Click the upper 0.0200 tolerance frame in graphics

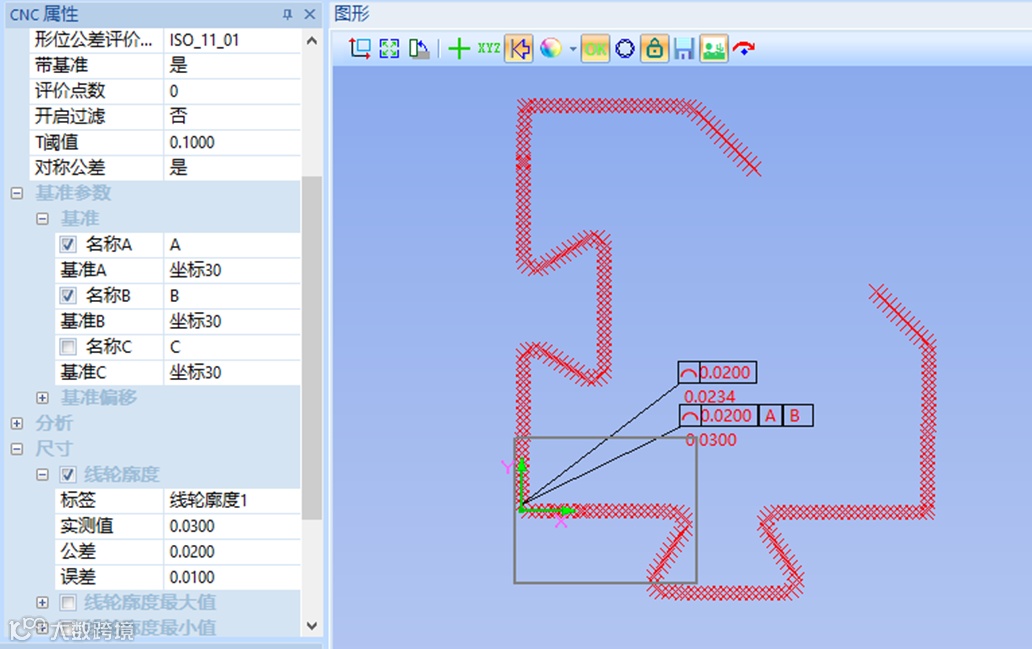click(717, 373)
